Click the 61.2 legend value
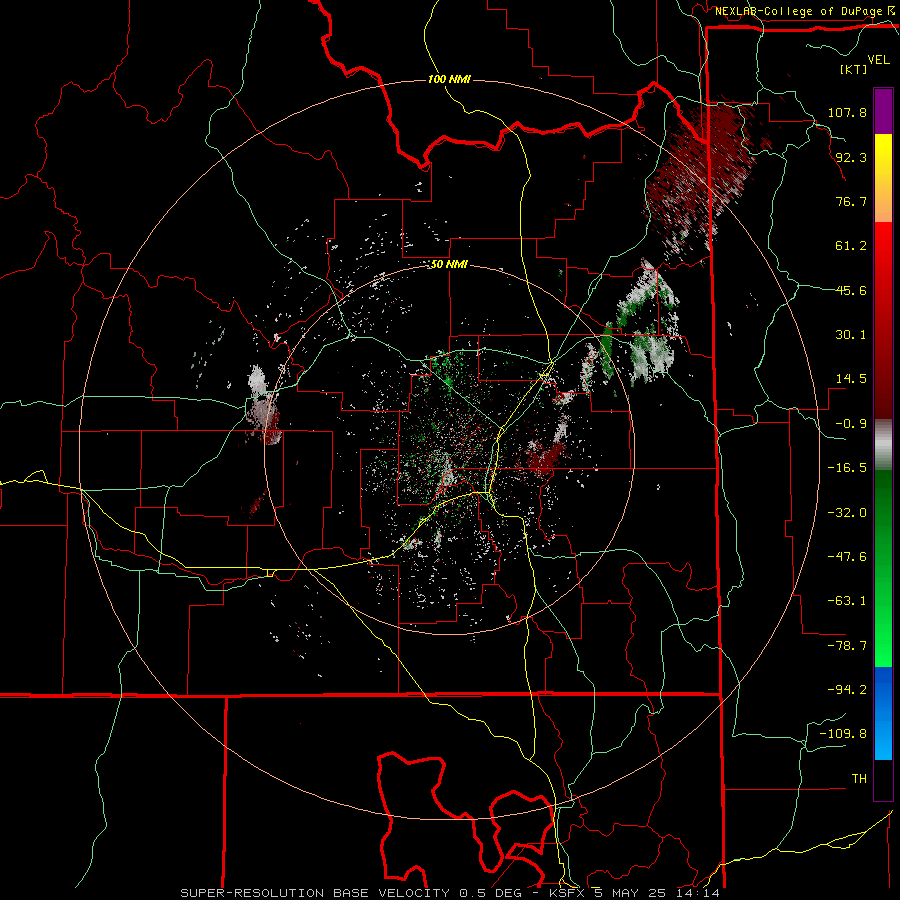This screenshot has height=900, width=900. tap(851, 246)
